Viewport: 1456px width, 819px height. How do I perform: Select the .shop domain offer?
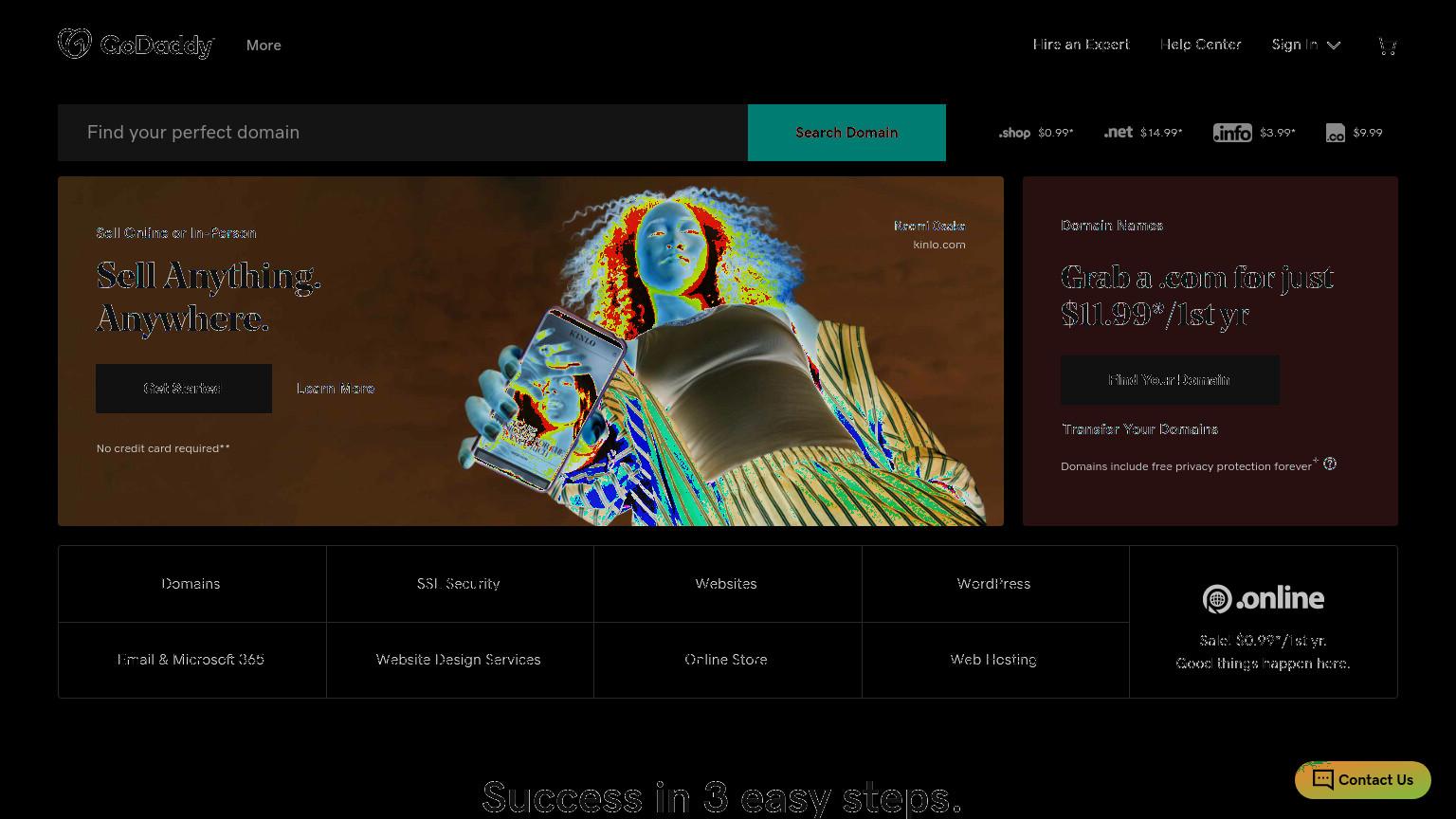click(x=1035, y=133)
